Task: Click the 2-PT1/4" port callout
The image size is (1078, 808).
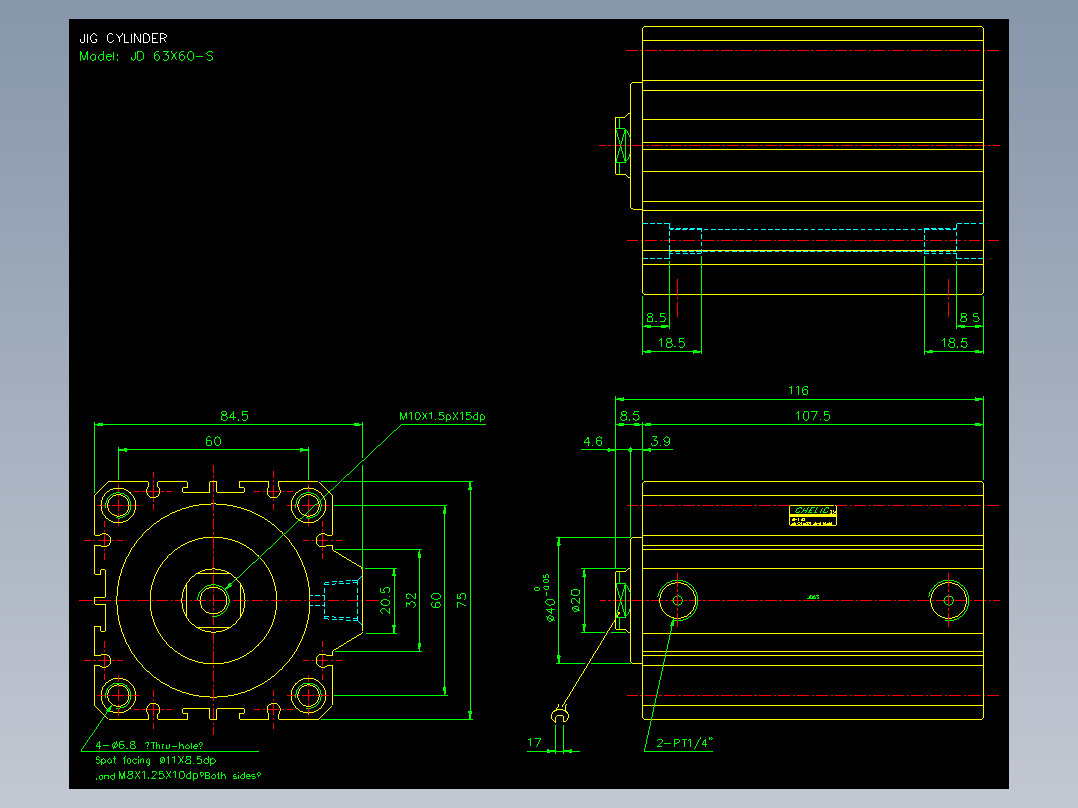Action: coord(685,743)
